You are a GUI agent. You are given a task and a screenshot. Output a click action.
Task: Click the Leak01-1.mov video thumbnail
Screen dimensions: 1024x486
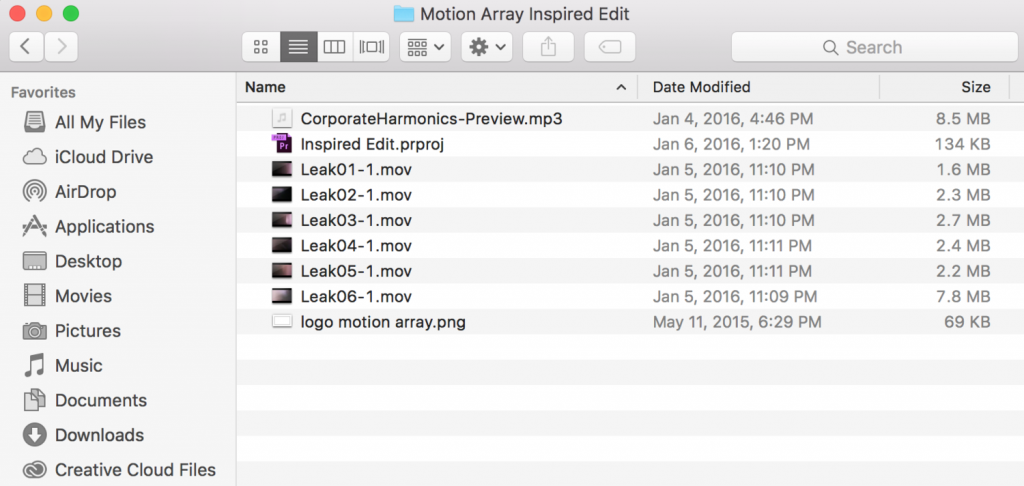click(281, 169)
